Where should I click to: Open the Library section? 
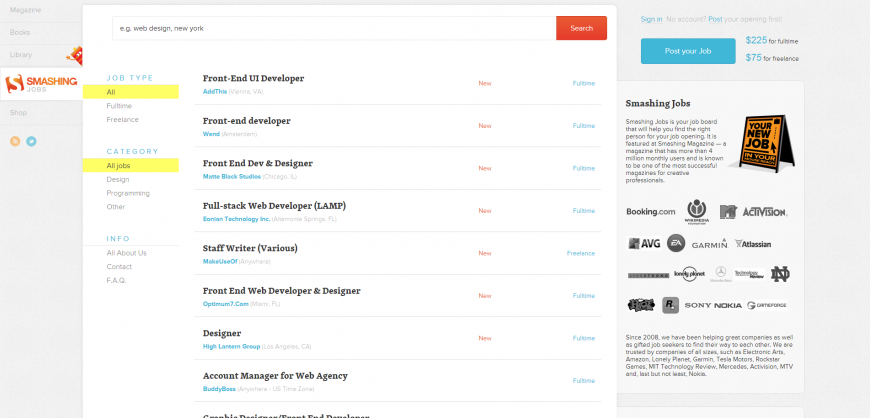point(21,54)
